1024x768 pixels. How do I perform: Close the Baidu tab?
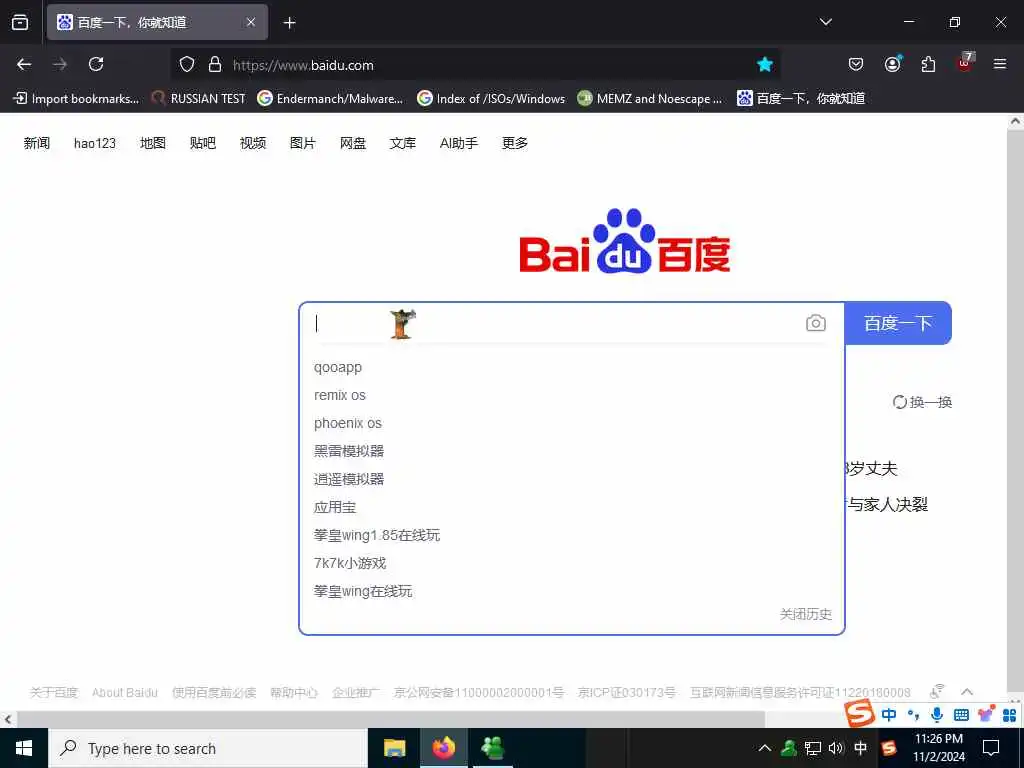[x=251, y=22]
